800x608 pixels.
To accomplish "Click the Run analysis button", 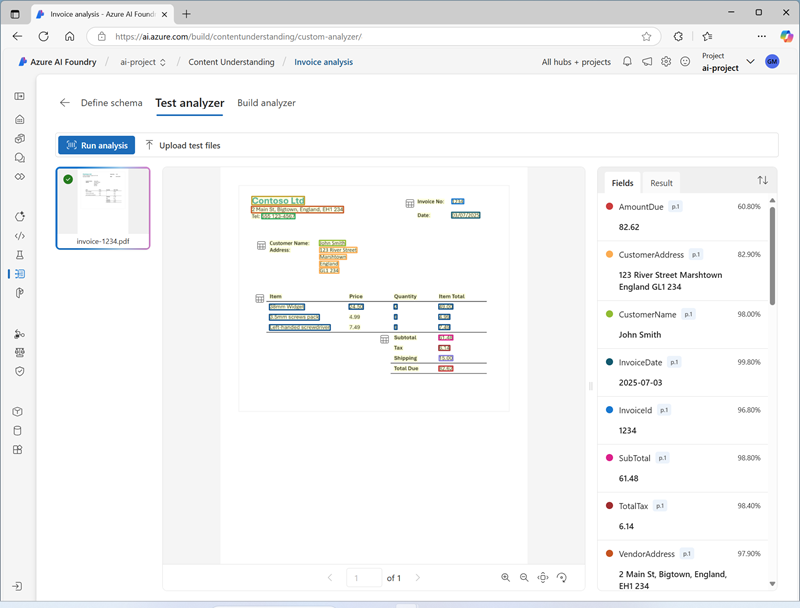I will [x=96, y=145].
